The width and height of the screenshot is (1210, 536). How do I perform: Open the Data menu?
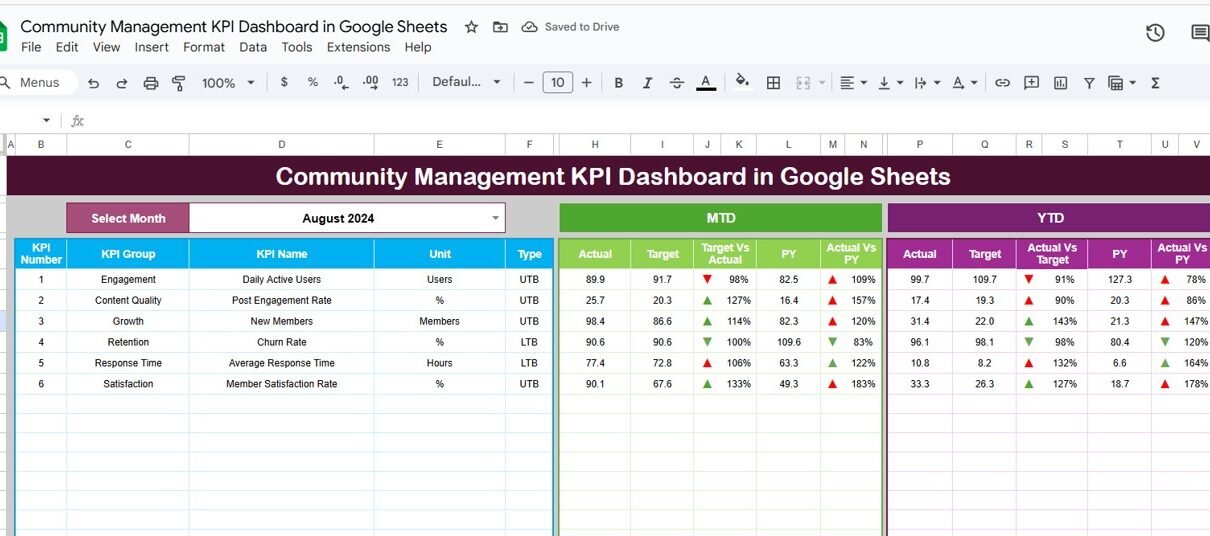click(253, 47)
